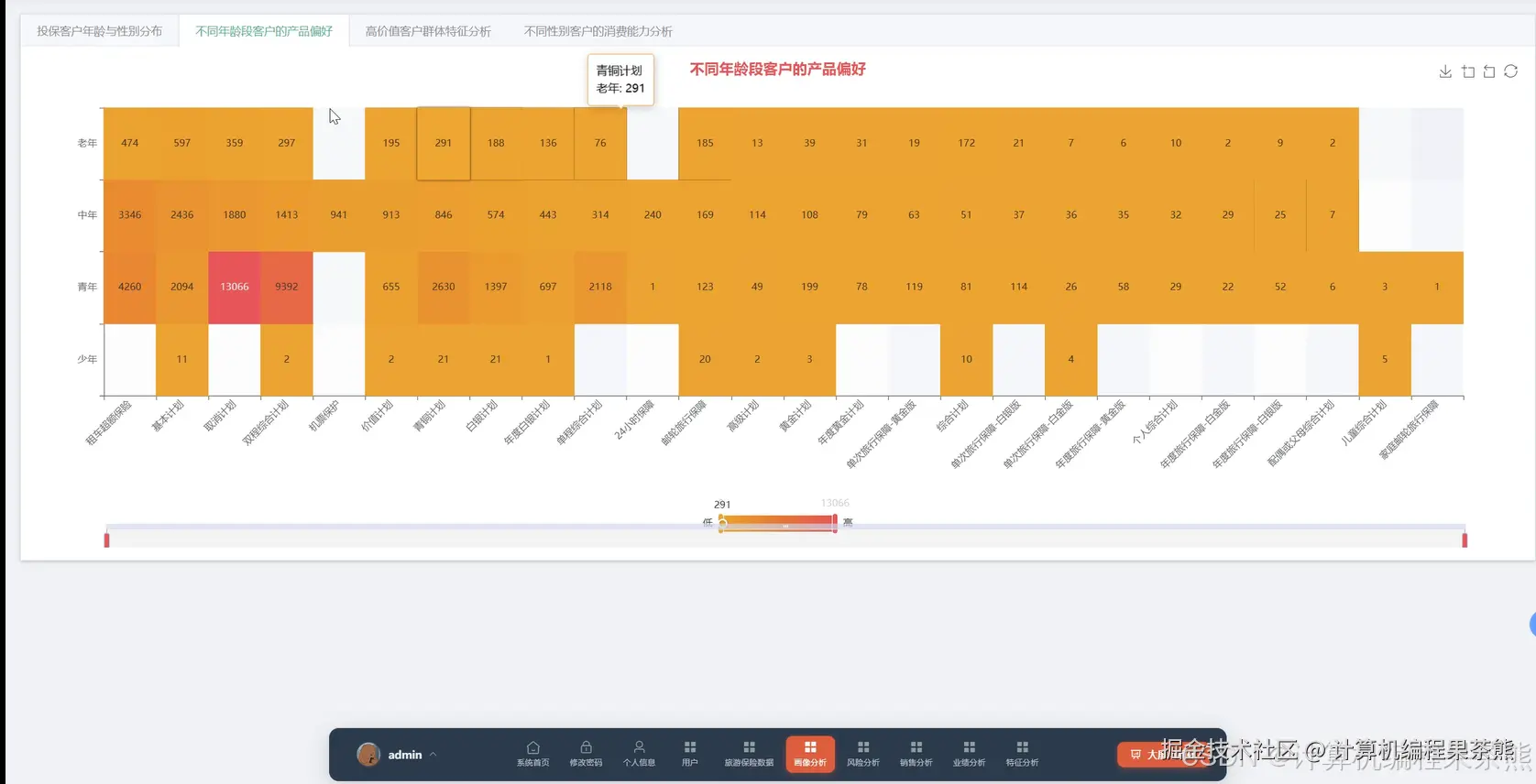Click the 机票保护 x-axis label
This screenshot has width=1536, height=784.
click(x=324, y=416)
